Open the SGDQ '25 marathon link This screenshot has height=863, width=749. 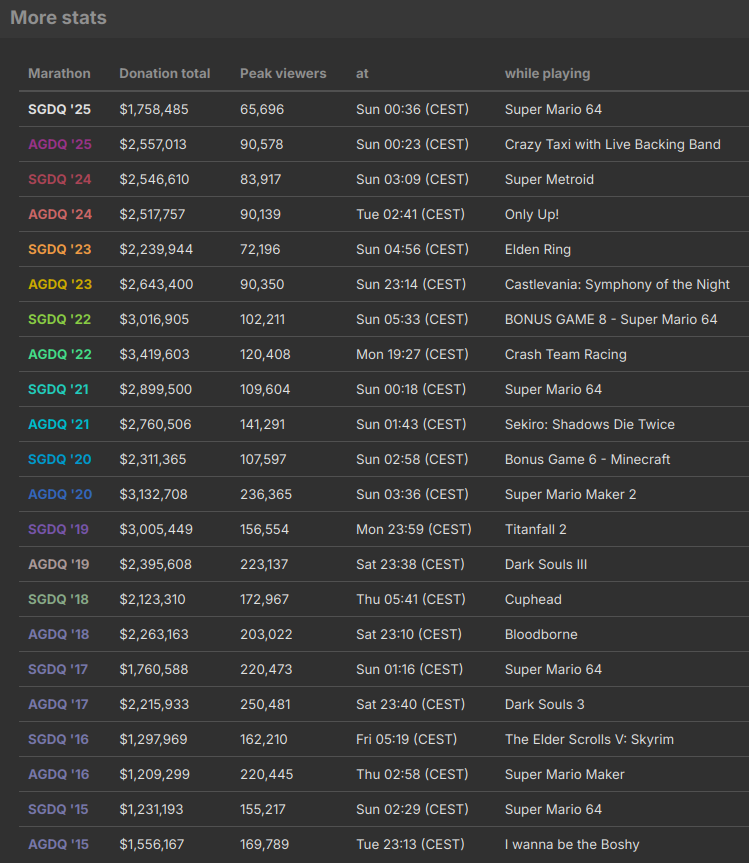[x=59, y=110]
